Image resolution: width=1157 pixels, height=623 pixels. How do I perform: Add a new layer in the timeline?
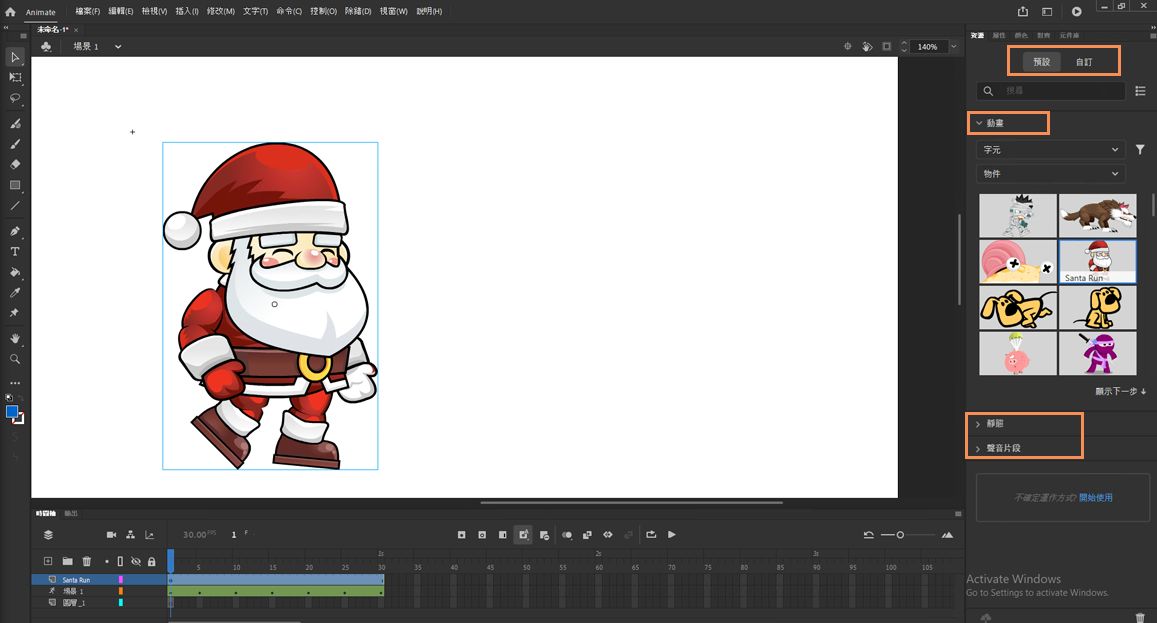click(x=48, y=561)
